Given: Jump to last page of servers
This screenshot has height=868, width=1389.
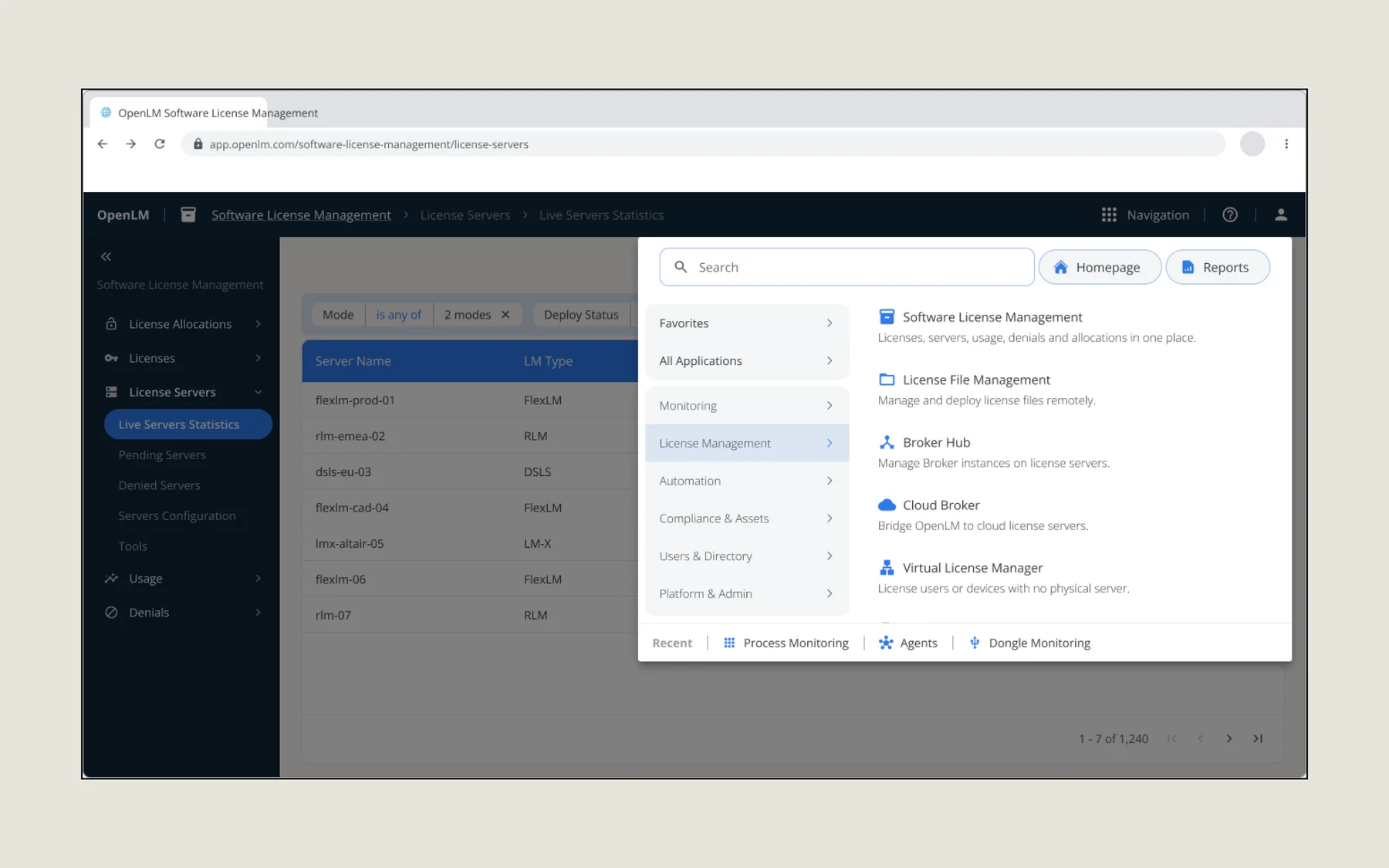Looking at the screenshot, I should (x=1258, y=738).
